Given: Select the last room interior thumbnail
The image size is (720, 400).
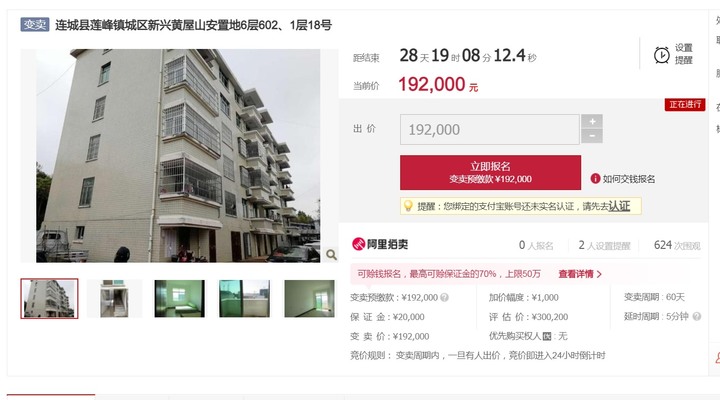Looking at the screenshot, I should click(x=309, y=299).
